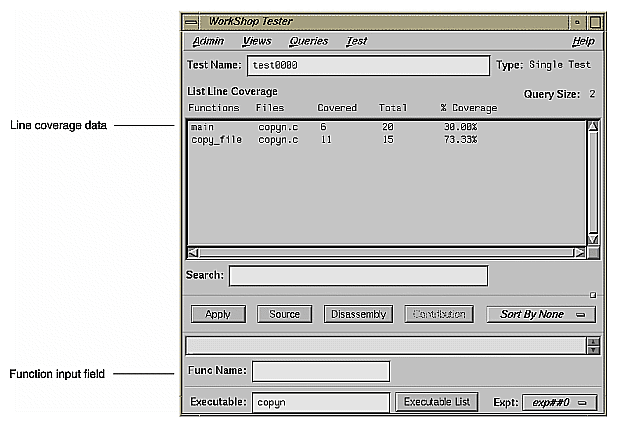618x427 pixels.
Task: Click the % Coverage column header
Action: coord(469,108)
